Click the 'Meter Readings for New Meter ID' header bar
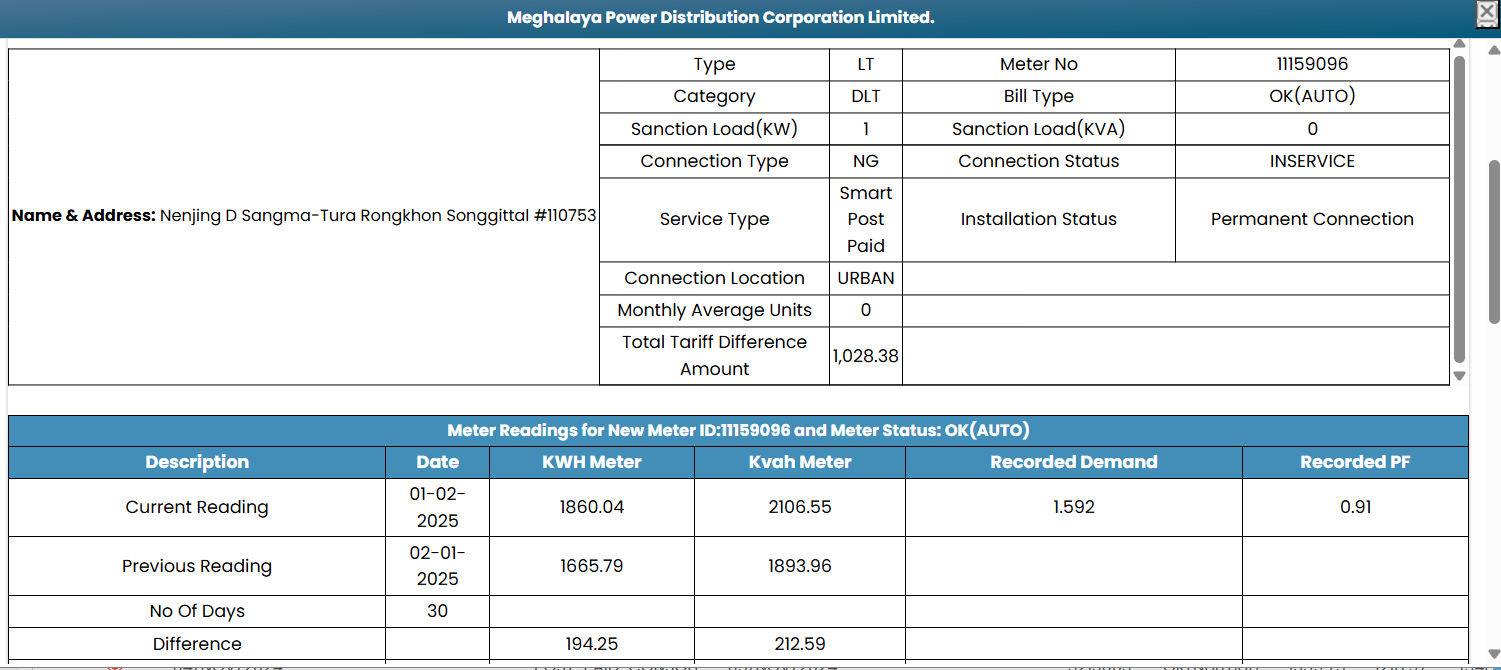The image size is (1501, 670). 738,431
